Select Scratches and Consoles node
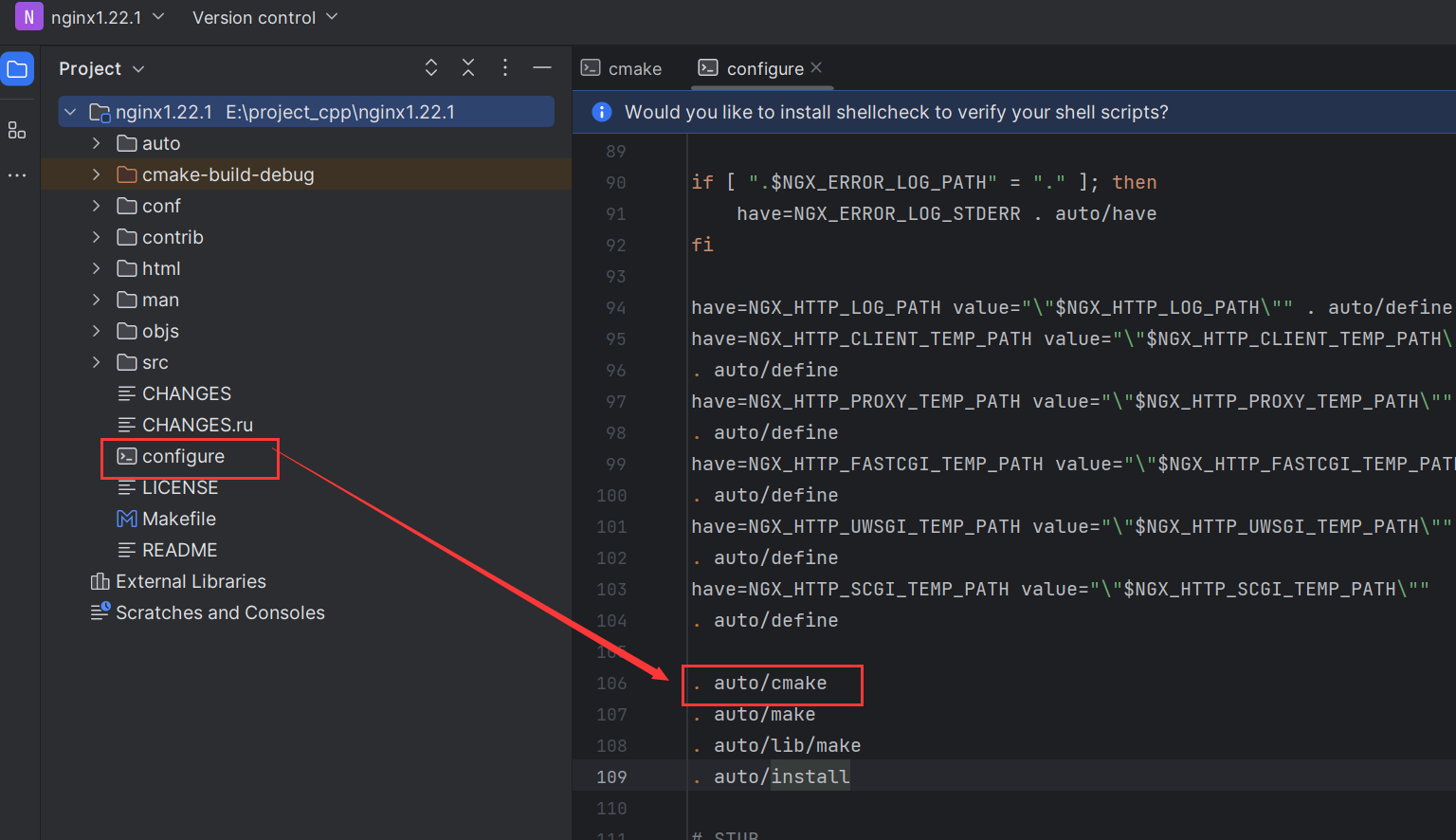 (220, 612)
